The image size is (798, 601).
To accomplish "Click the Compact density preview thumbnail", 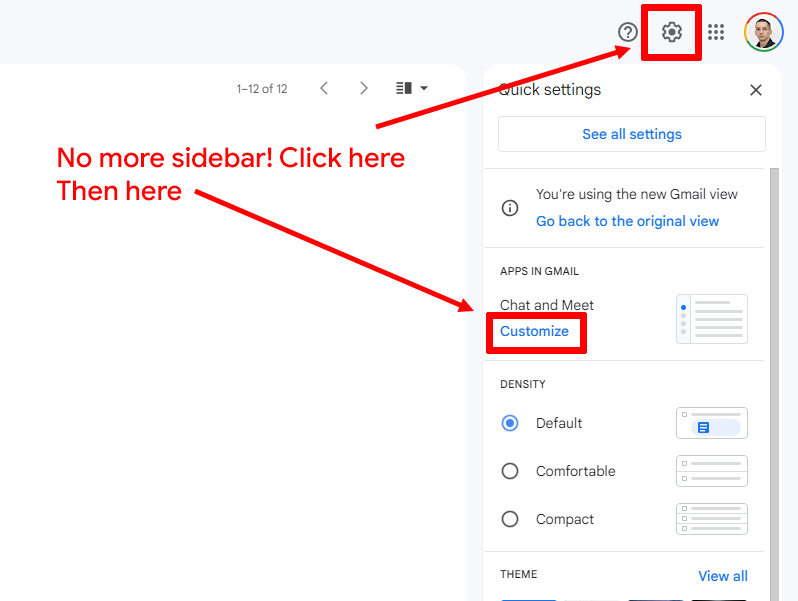I will 711,519.
